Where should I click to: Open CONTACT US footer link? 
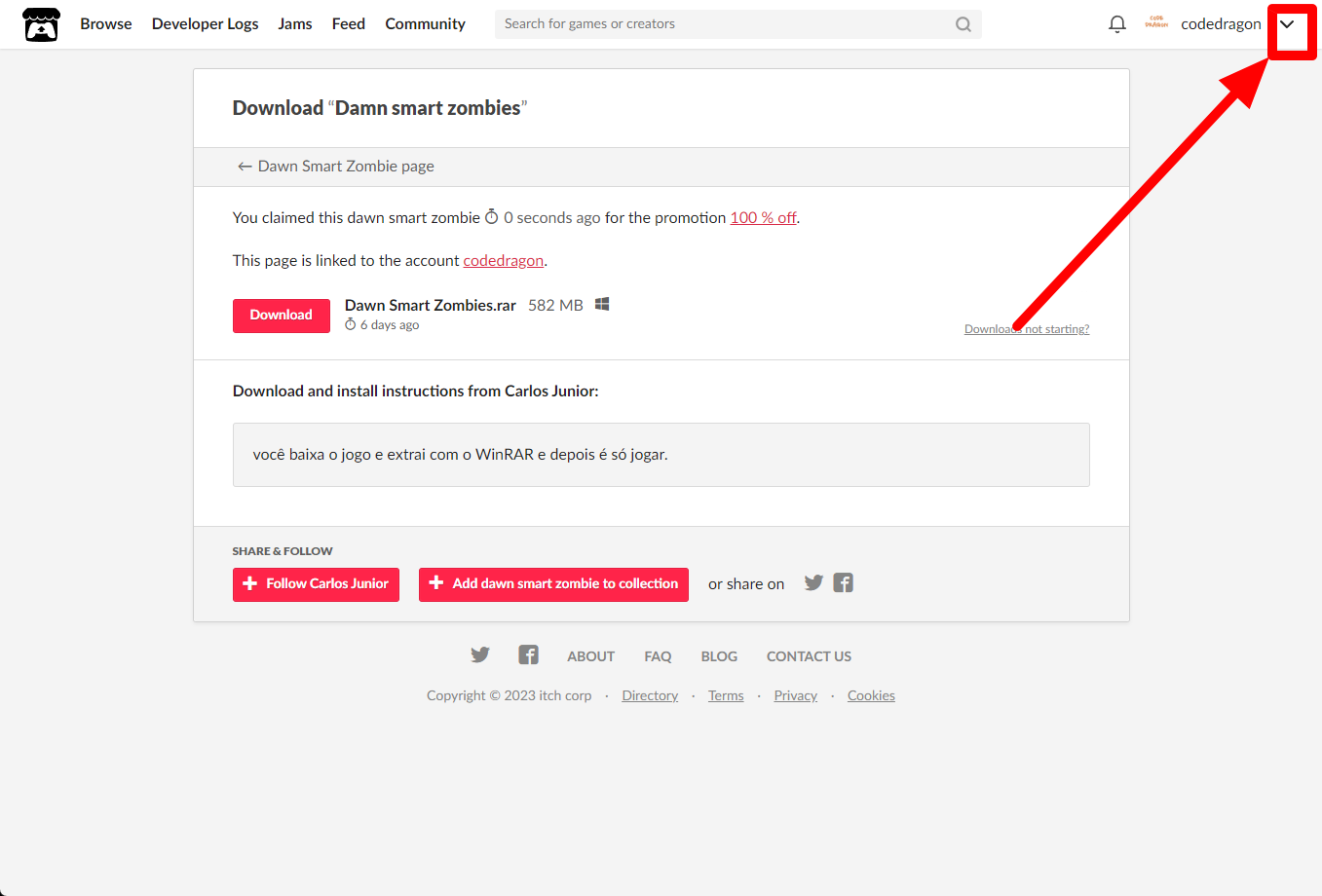click(x=809, y=656)
